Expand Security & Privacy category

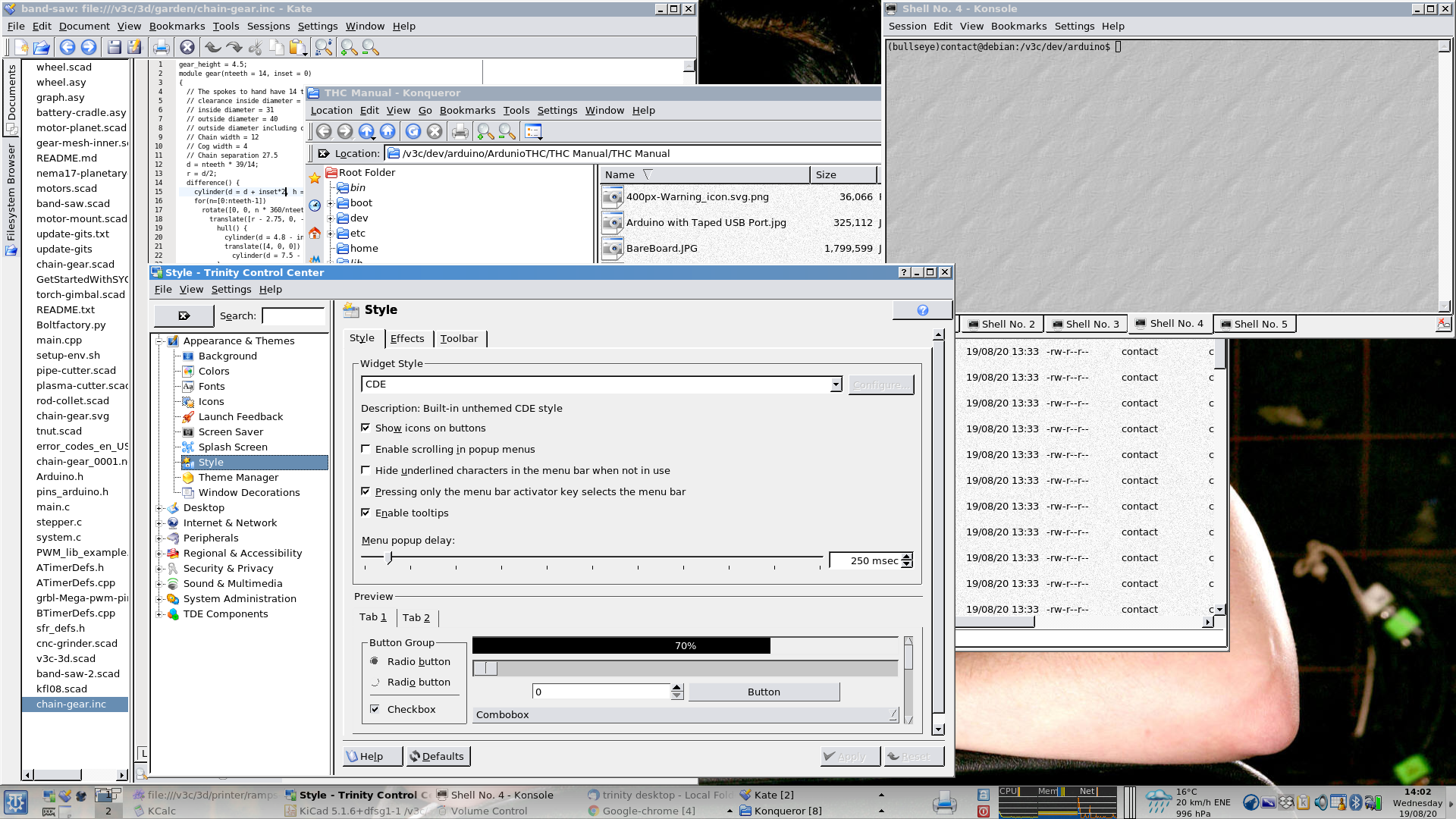159,568
